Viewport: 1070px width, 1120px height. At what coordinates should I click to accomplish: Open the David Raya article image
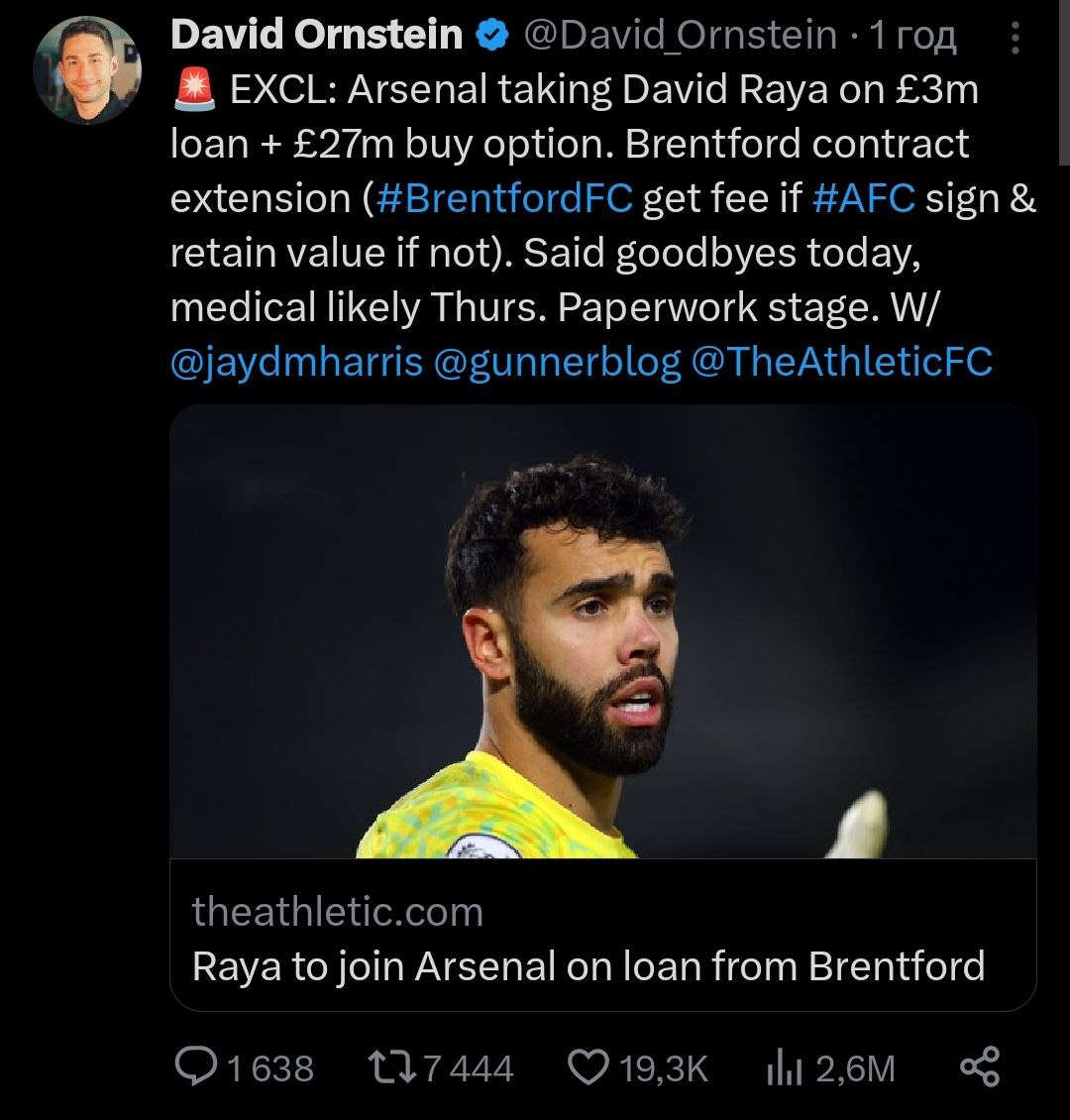point(602,630)
